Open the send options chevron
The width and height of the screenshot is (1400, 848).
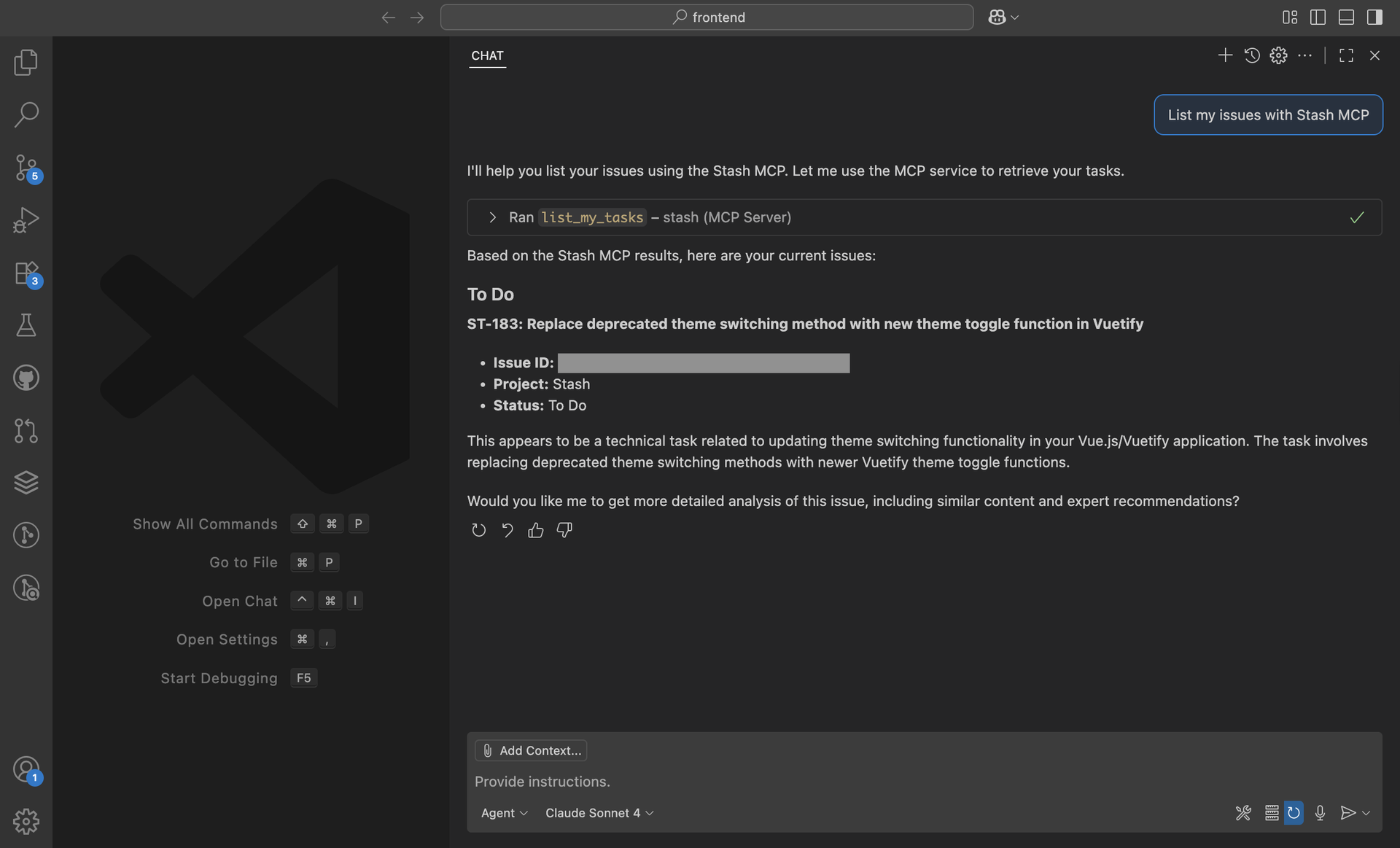tap(1366, 813)
